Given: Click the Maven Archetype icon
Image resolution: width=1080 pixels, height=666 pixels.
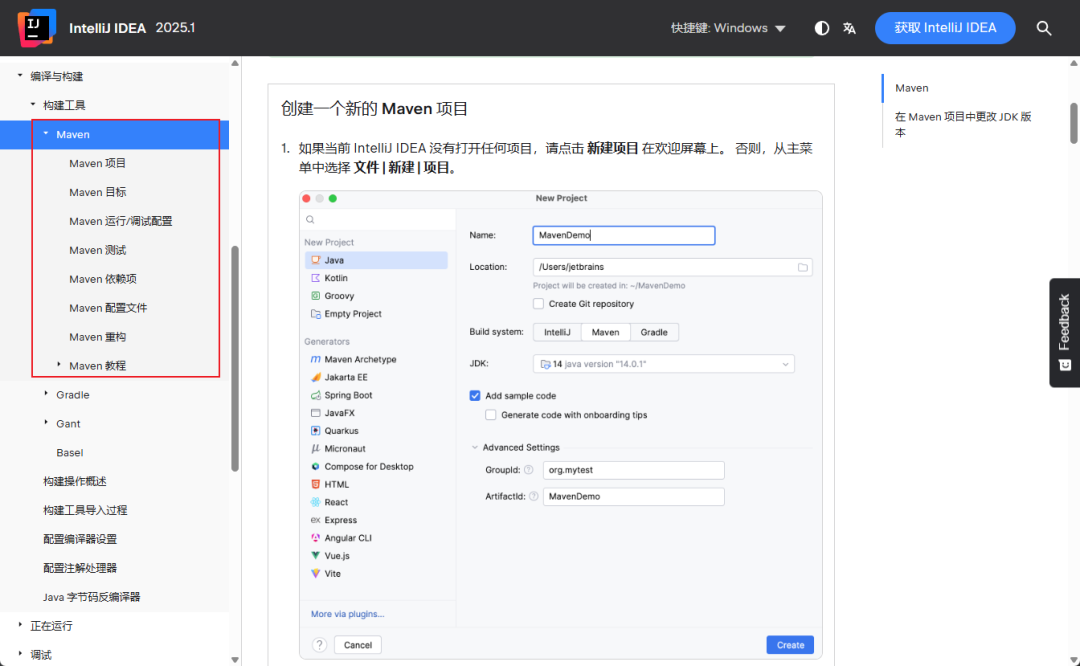Looking at the screenshot, I should point(315,360).
